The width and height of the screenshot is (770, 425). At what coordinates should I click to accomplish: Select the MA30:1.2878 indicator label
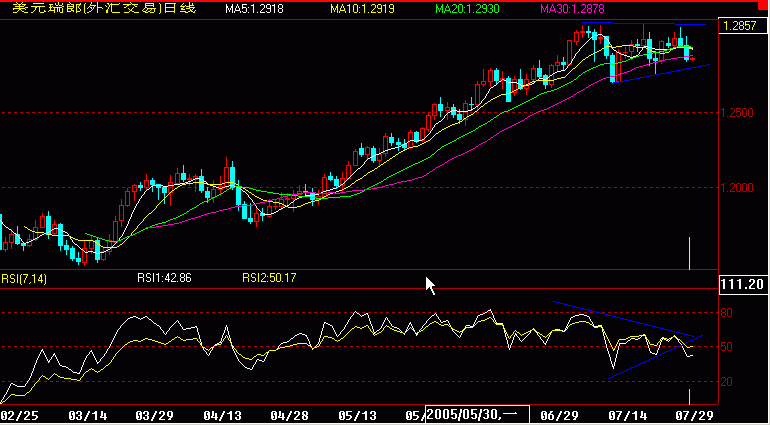(x=572, y=9)
